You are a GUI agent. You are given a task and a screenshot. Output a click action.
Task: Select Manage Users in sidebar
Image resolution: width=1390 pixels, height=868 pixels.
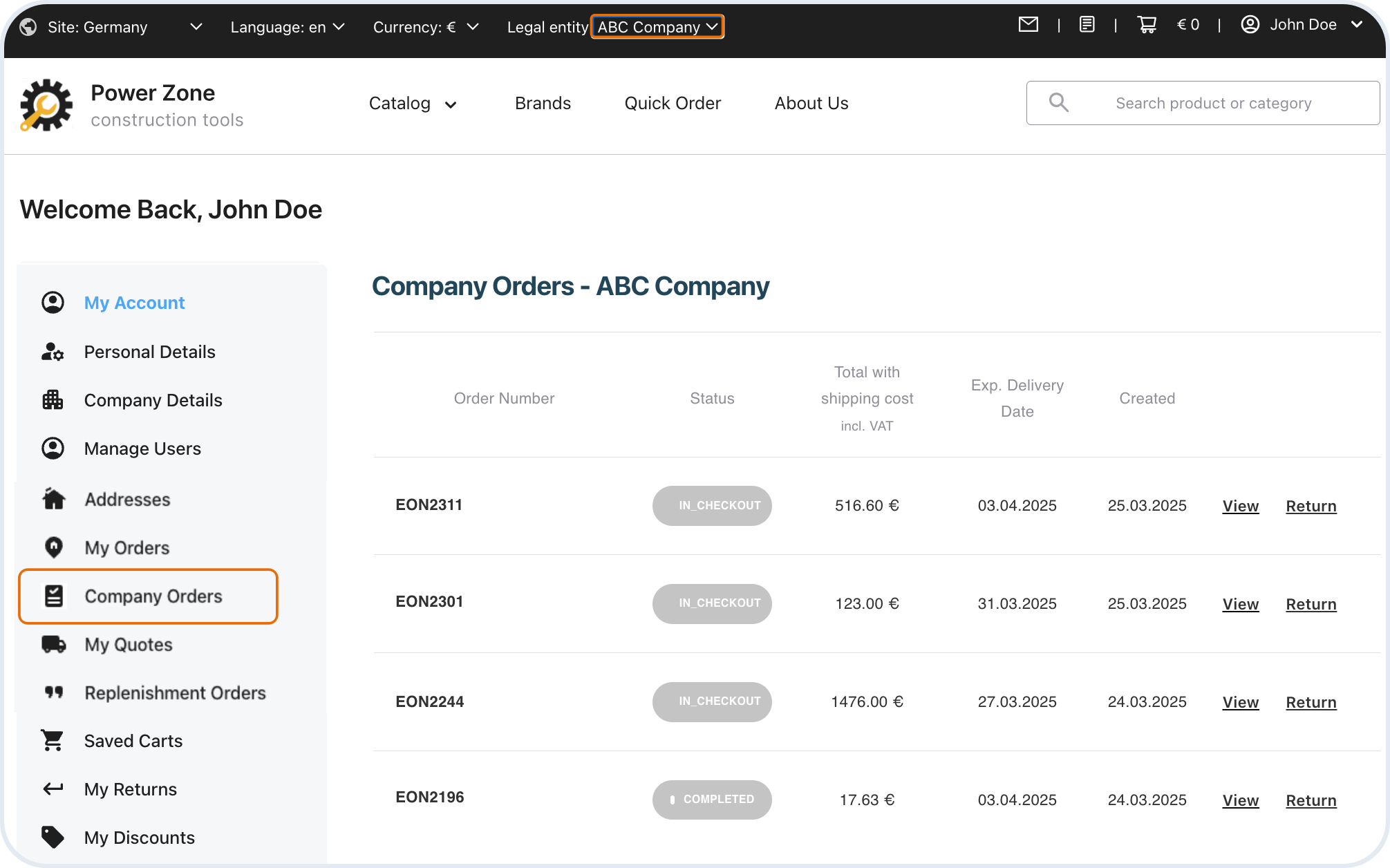click(x=142, y=449)
